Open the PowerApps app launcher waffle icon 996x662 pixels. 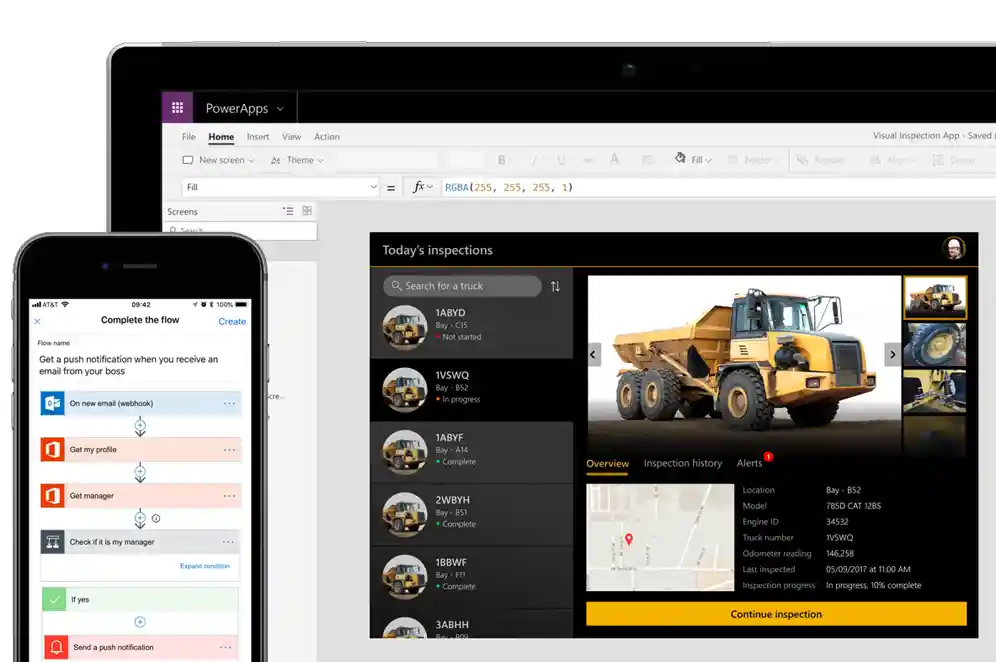tap(177, 108)
